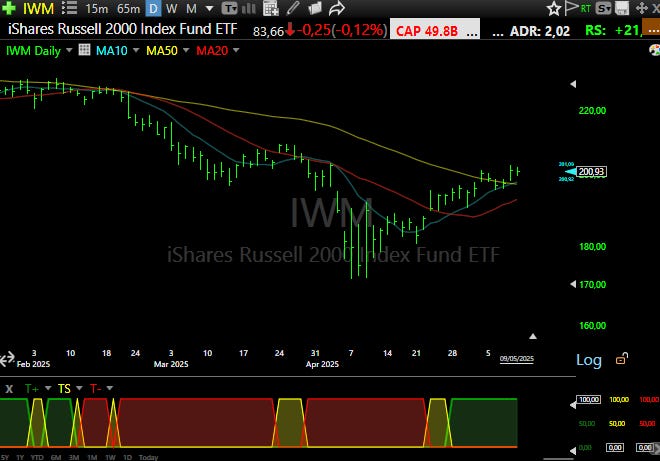Expand the T+ indicator dropdown
Viewport: 660px width, 461px height.
pyautogui.click(x=48, y=388)
